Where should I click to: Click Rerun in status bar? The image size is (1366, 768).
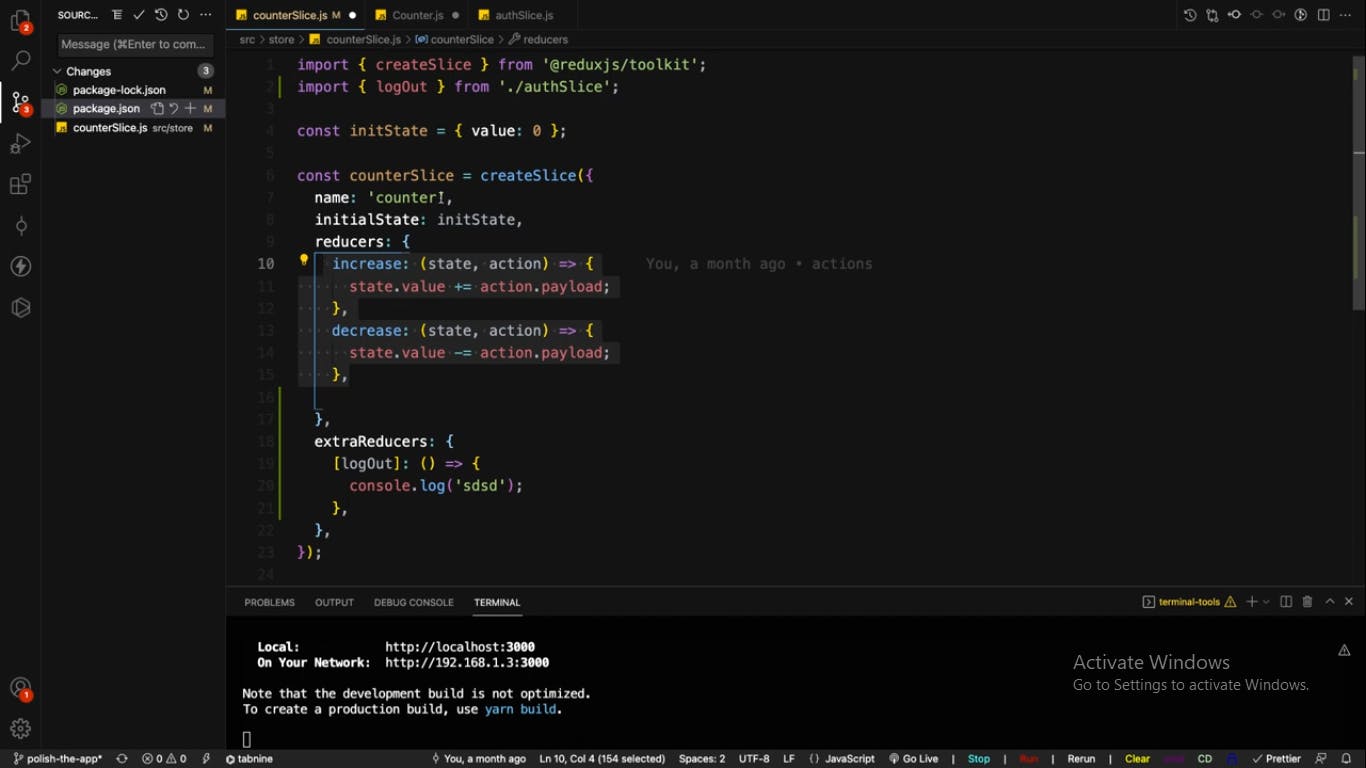(1081, 759)
